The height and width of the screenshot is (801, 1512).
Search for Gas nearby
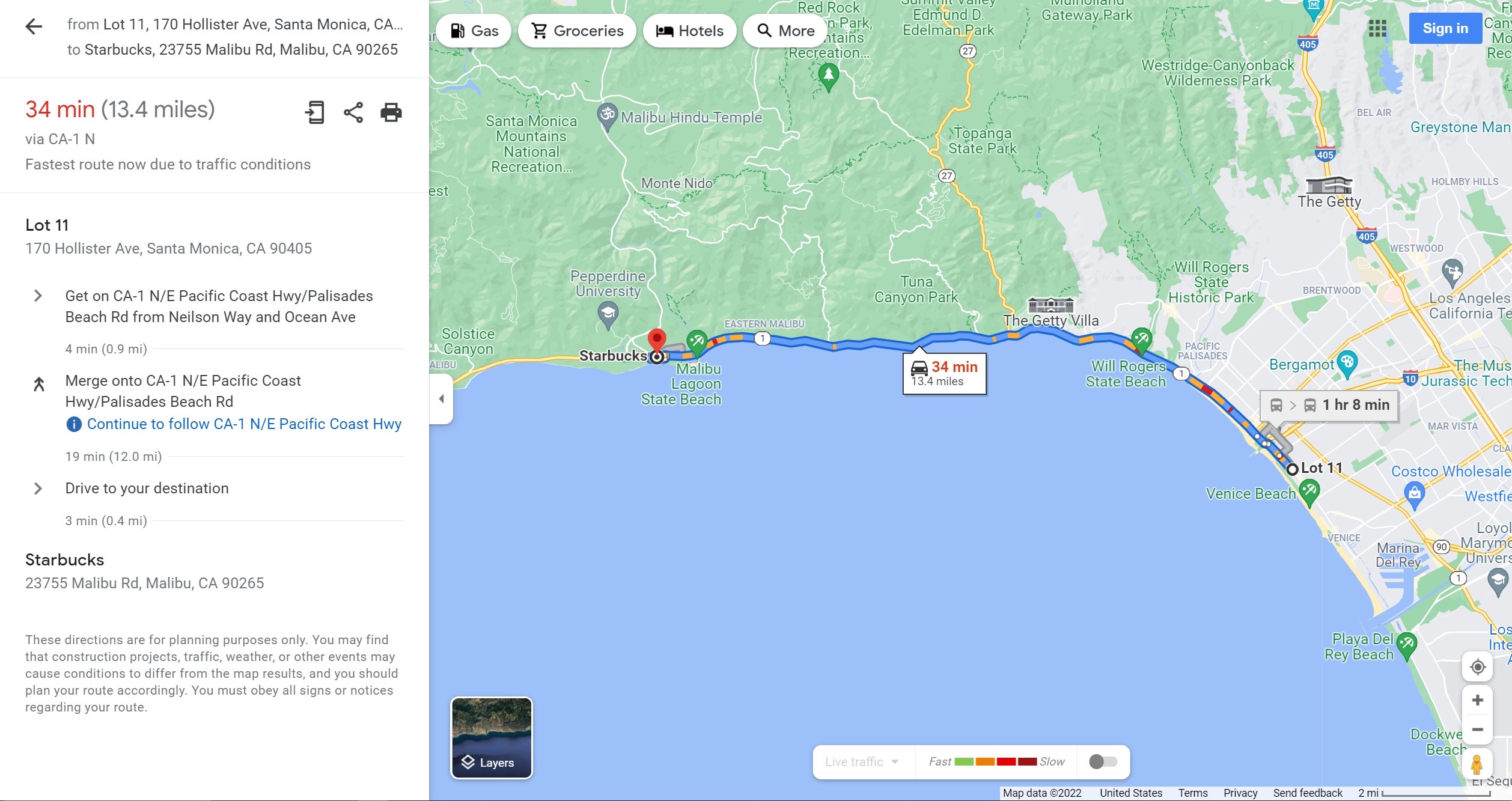tap(474, 31)
